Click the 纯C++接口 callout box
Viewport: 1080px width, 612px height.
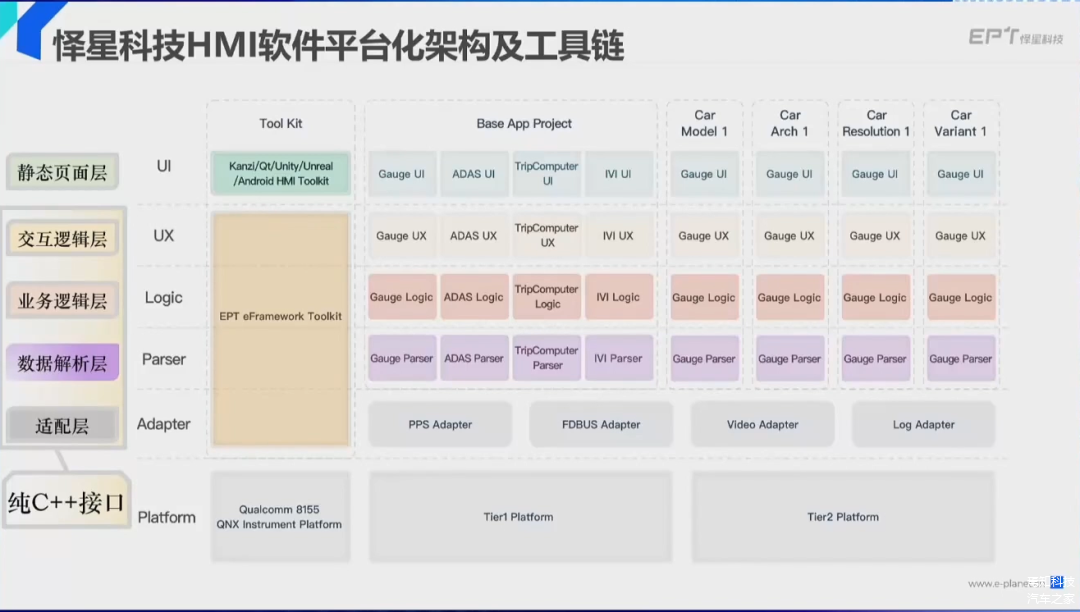[66, 502]
